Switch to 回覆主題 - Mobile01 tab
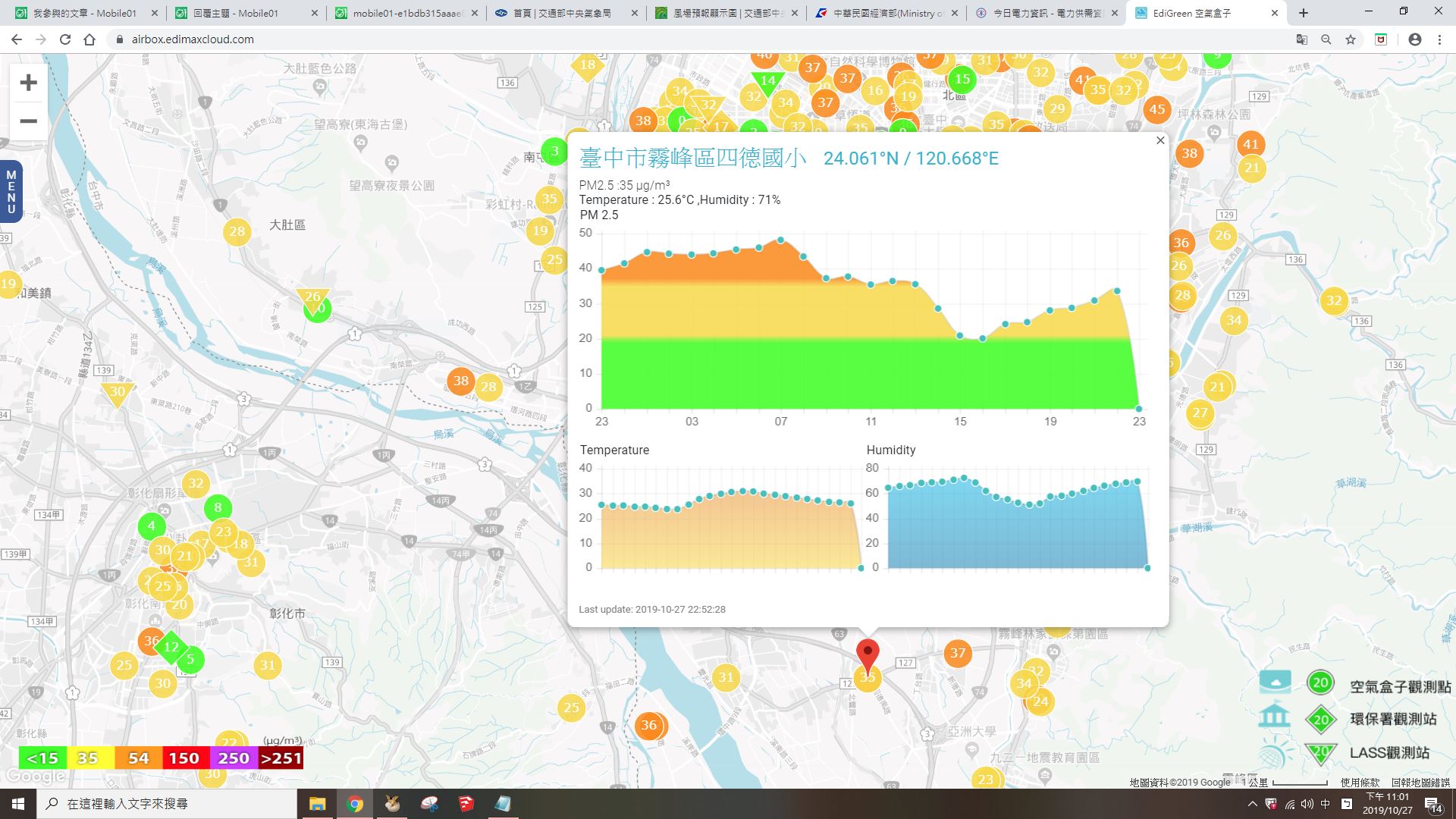The image size is (1456, 819). [x=244, y=13]
